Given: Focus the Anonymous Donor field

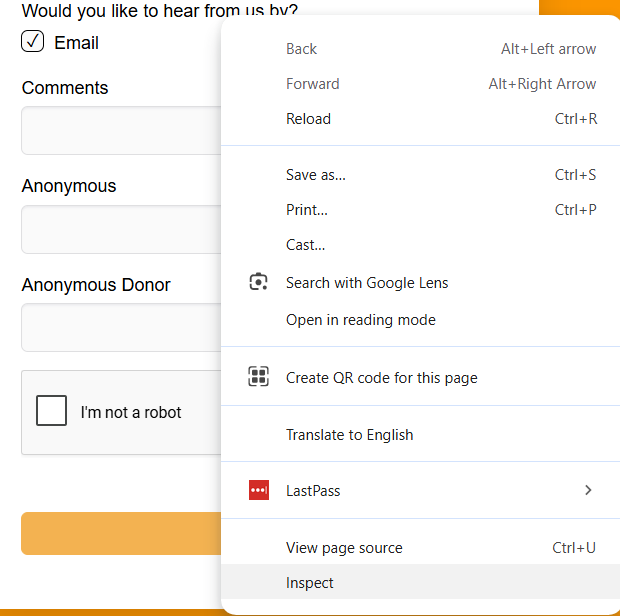Looking at the screenshot, I should coord(120,327).
